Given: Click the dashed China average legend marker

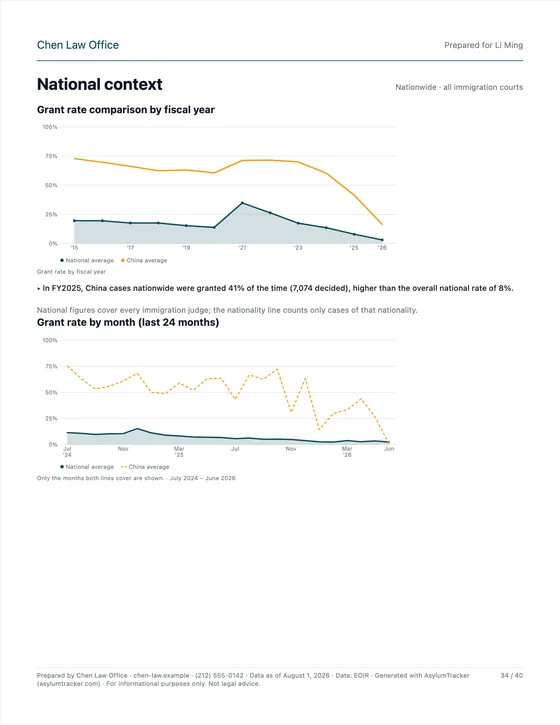Looking at the screenshot, I should point(123,467).
